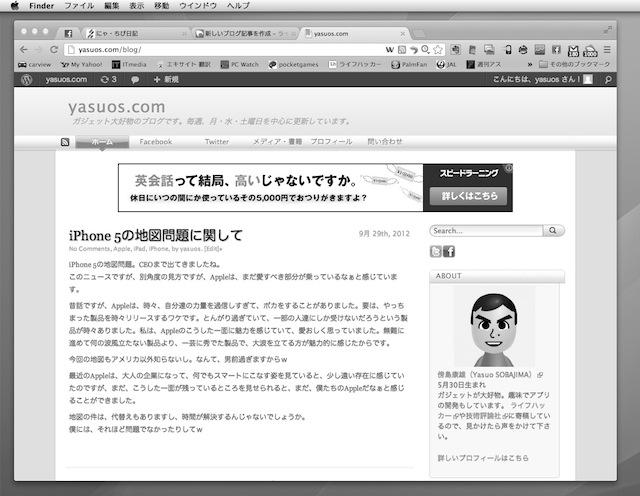Open the My Yahoo! bookmark

coord(82,65)
